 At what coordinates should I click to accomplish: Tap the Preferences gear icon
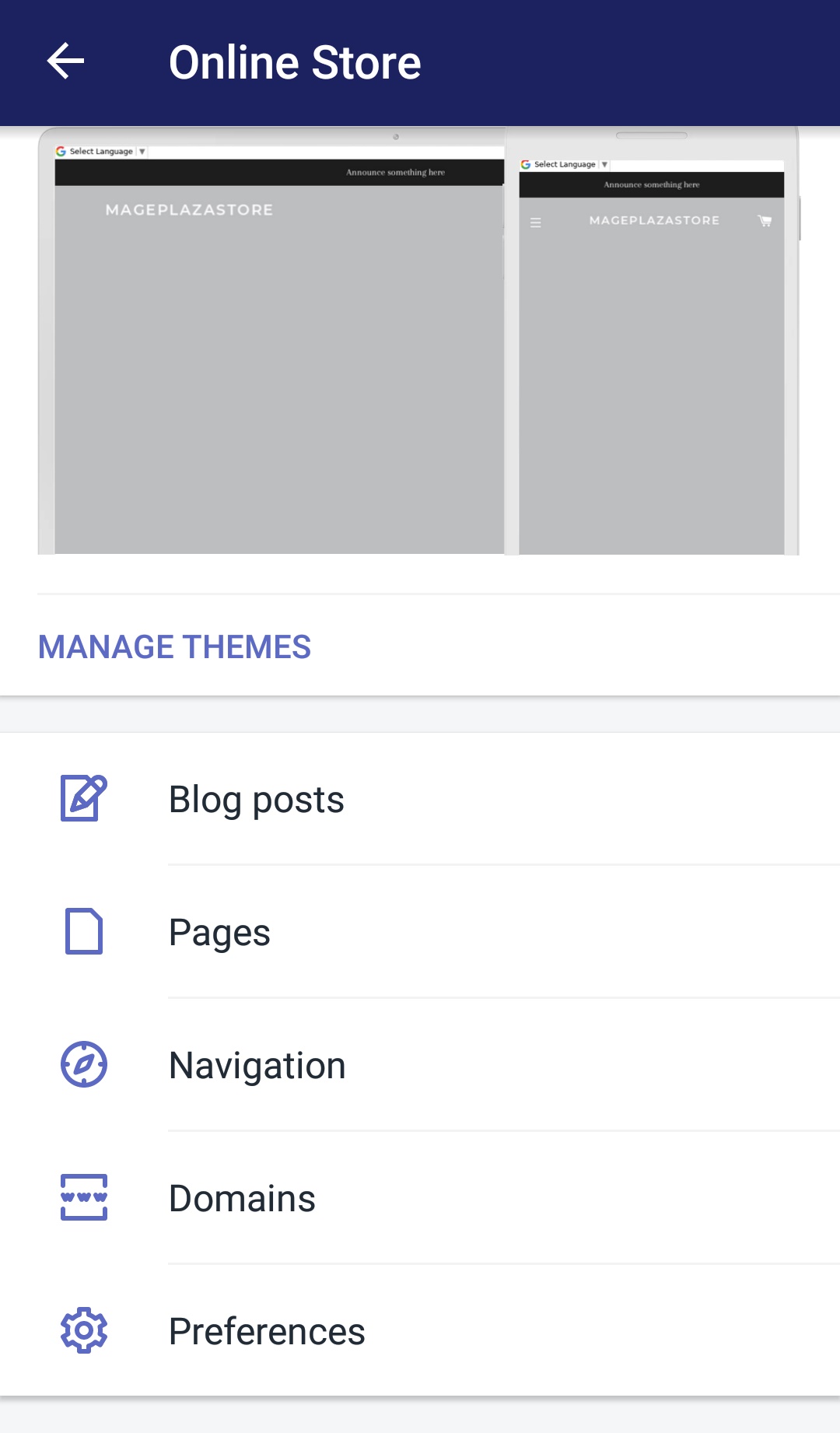[84, 1330]
